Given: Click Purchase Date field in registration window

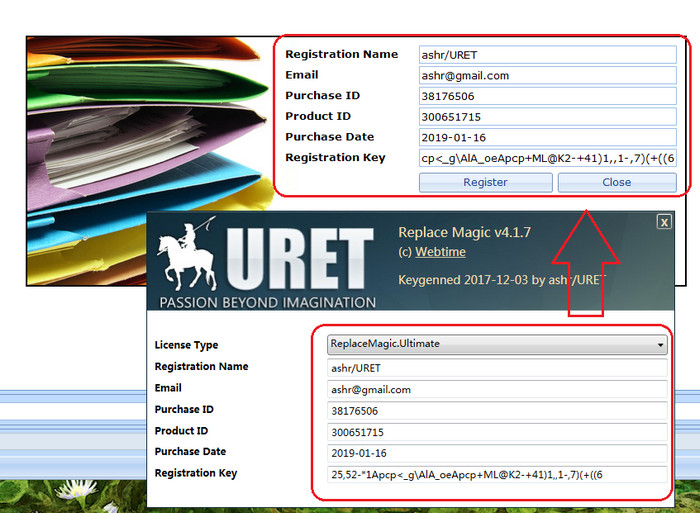Looking at the screenshot, I should [547, 138].
